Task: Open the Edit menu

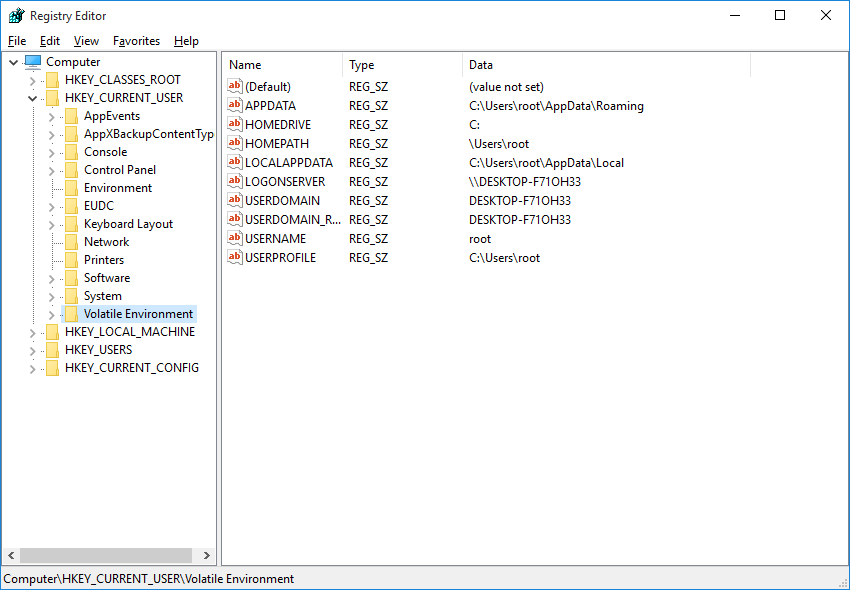Action: click(x=49, y=41)
